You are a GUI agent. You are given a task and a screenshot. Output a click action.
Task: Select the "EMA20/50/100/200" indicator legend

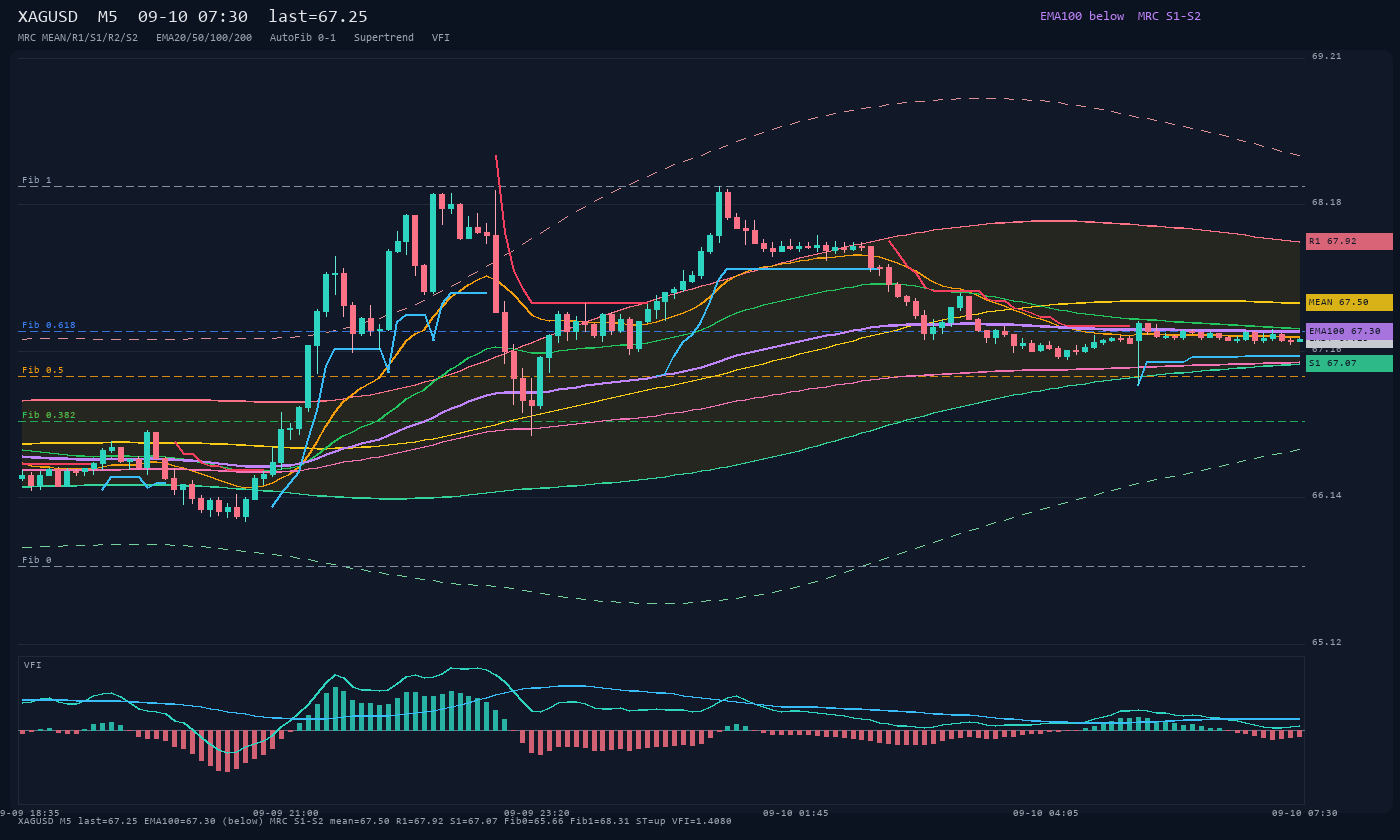click(x=204, y=38)
